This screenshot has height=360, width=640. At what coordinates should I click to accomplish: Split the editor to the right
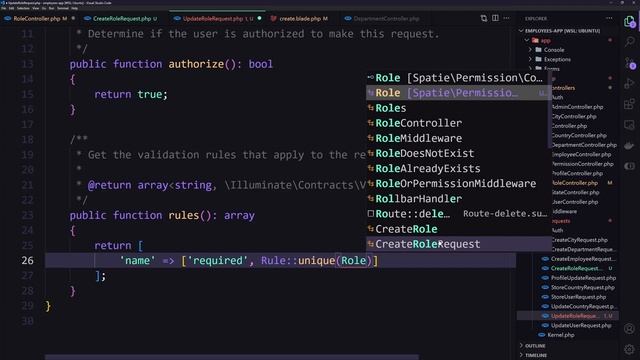coord(495,18)
